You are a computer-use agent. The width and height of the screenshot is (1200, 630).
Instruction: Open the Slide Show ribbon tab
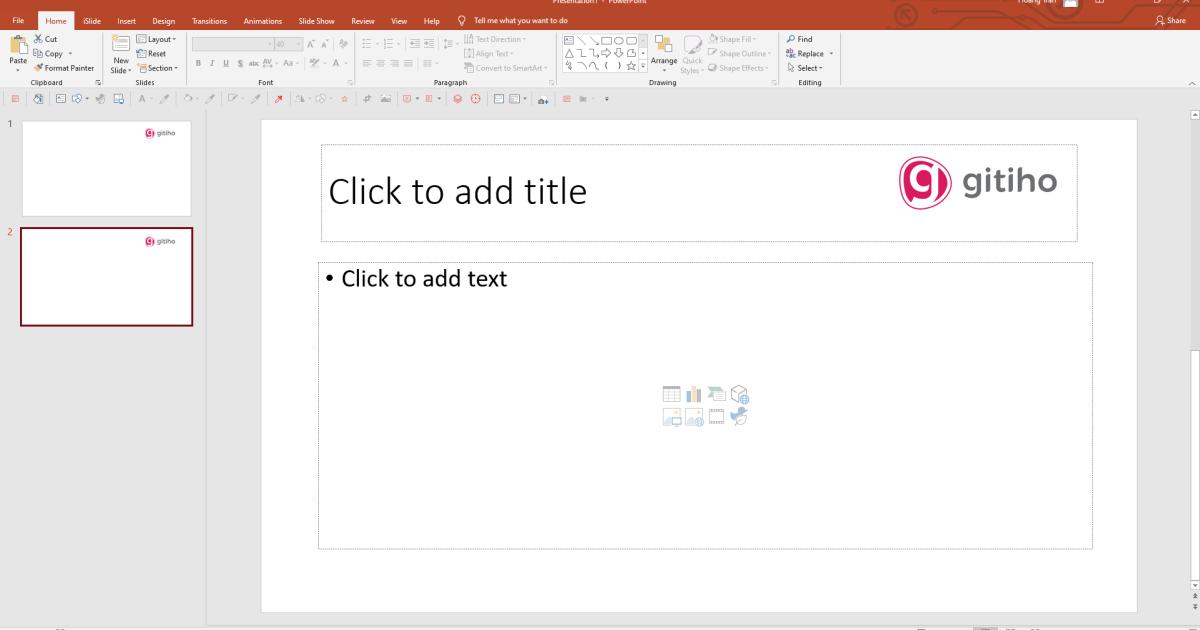point(316,20)
